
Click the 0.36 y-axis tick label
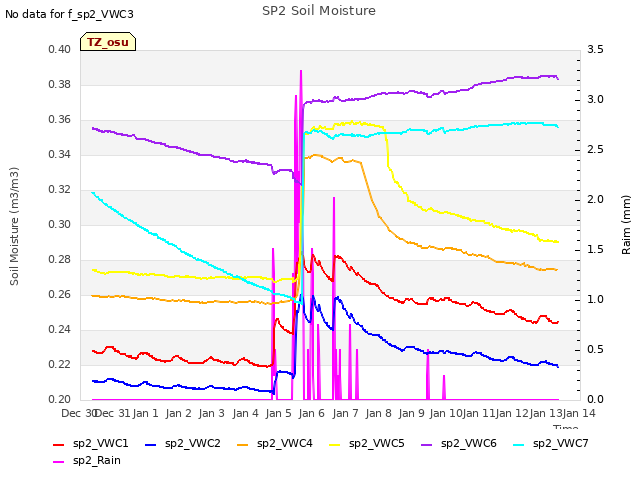(x=60, y=120)
